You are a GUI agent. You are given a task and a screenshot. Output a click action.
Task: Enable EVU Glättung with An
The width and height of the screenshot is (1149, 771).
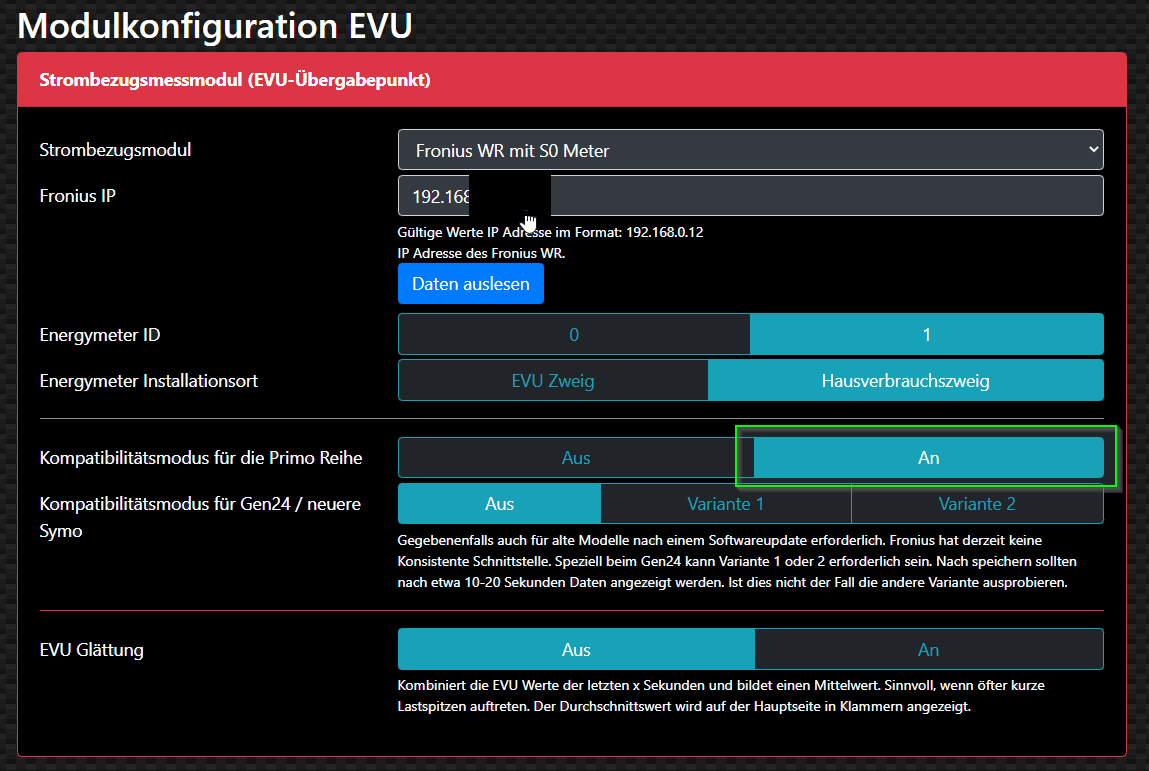click(928, 650)
